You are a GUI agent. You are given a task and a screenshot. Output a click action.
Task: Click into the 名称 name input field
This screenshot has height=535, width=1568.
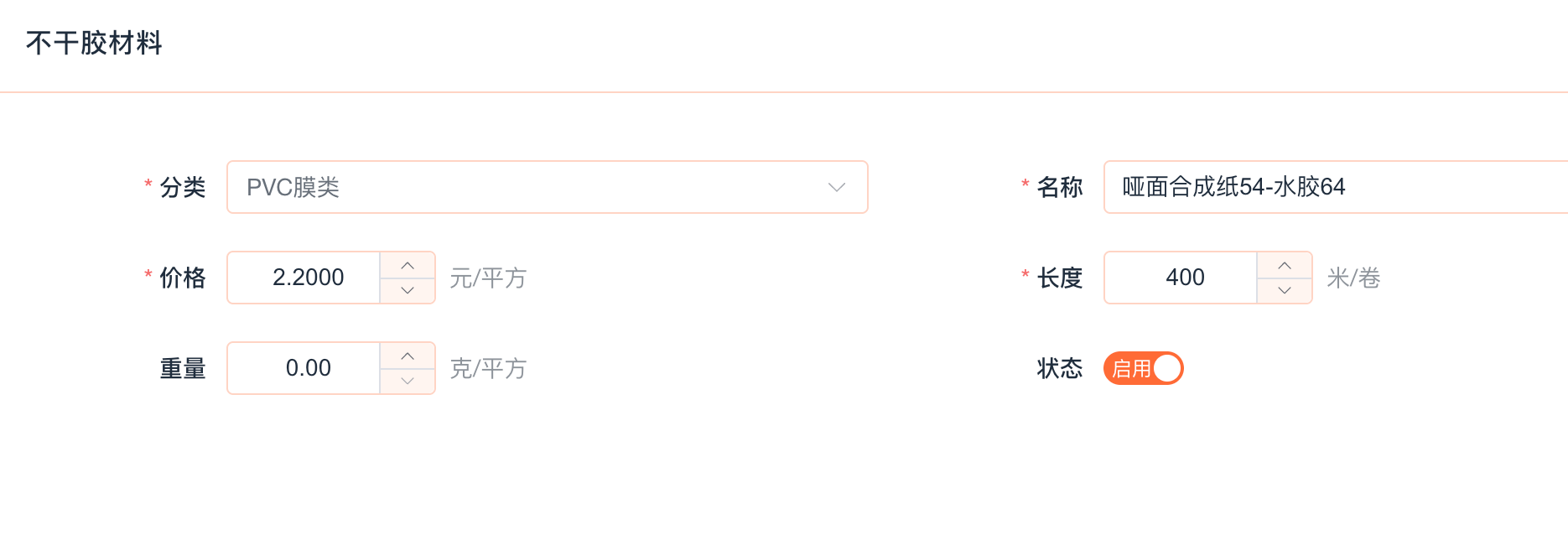(x=1333, y=187)
